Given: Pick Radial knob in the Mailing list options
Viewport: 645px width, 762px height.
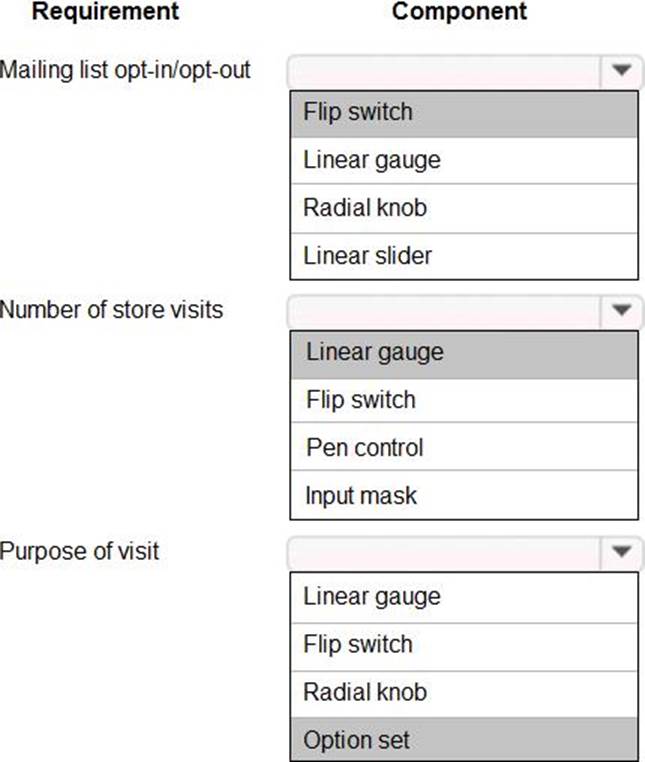Looking at the screenshot, I should tap(464, 208).
